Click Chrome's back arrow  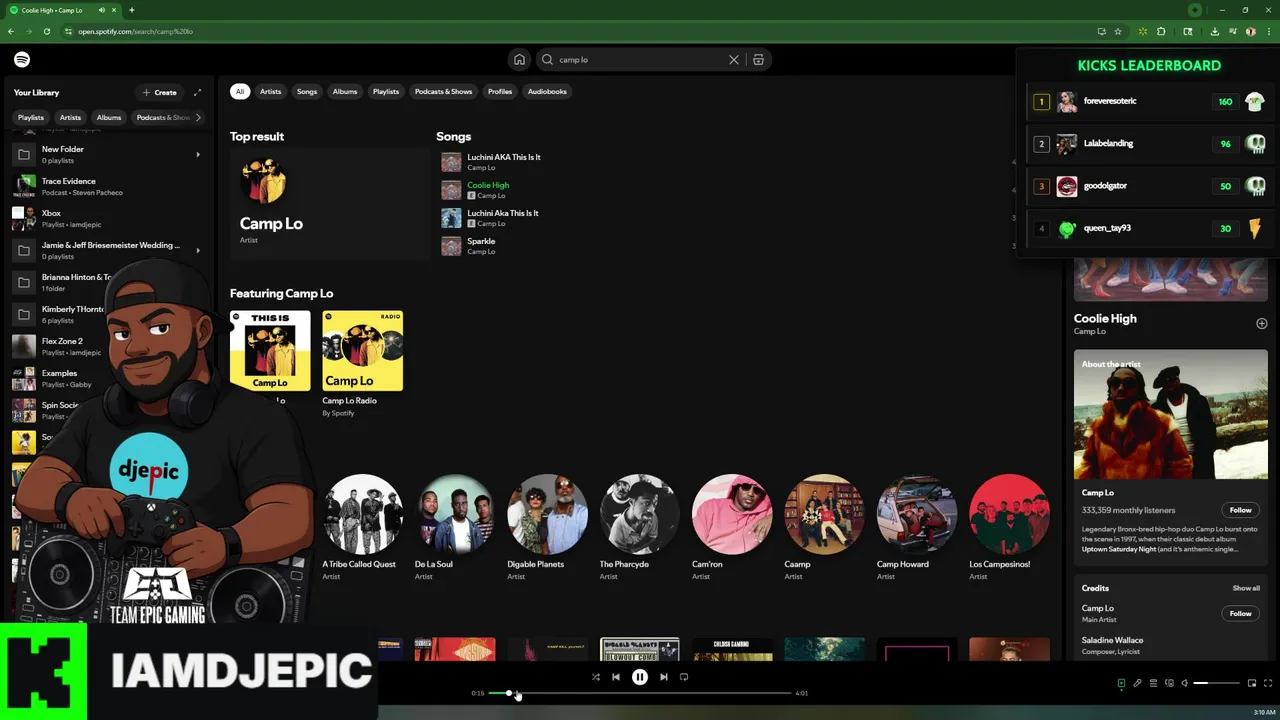point(11,31)
